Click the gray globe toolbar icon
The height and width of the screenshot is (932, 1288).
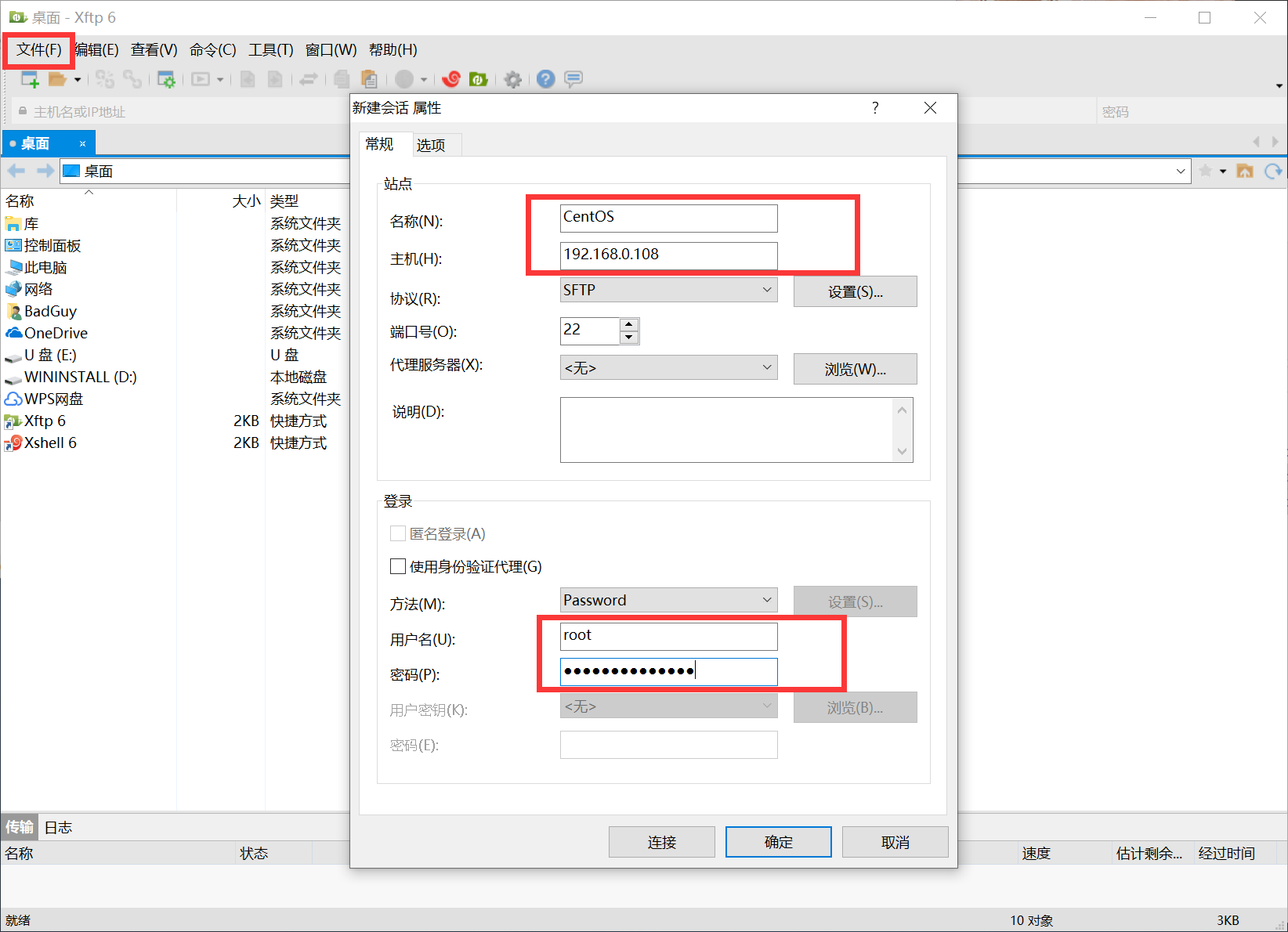(404, 79)
